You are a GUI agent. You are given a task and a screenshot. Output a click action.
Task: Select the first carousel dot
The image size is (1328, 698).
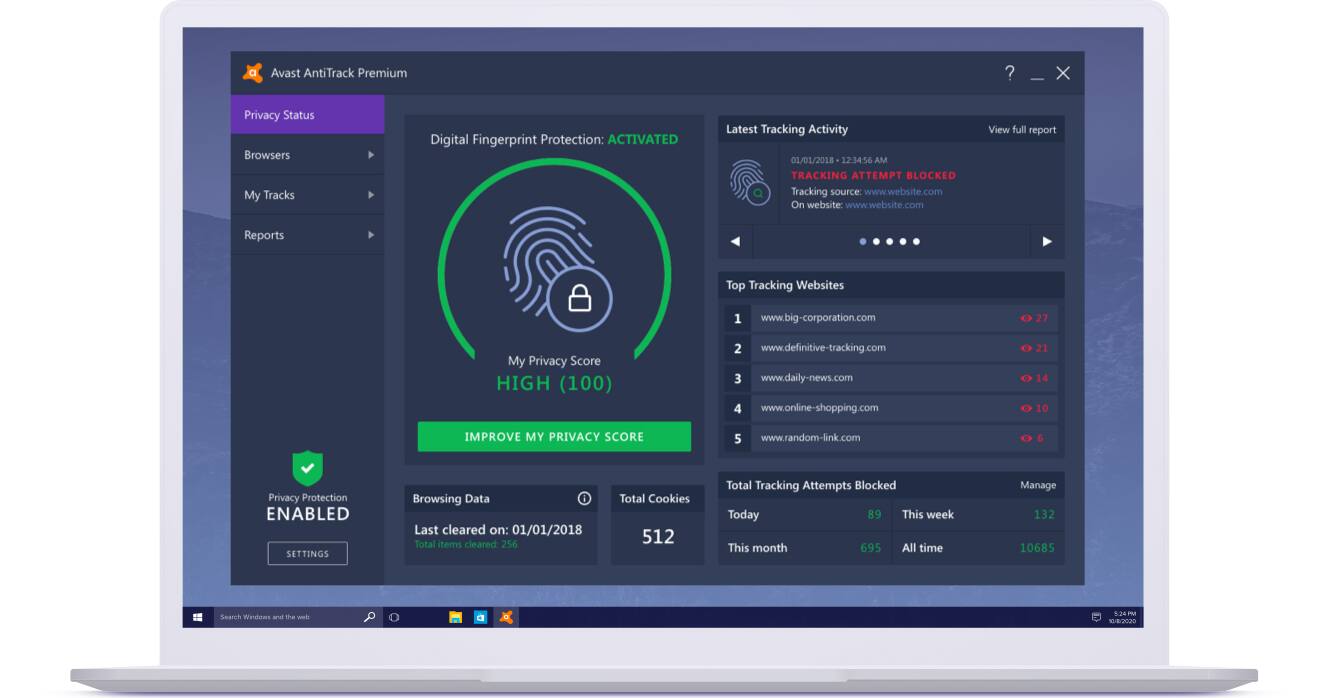click(863, 241)
